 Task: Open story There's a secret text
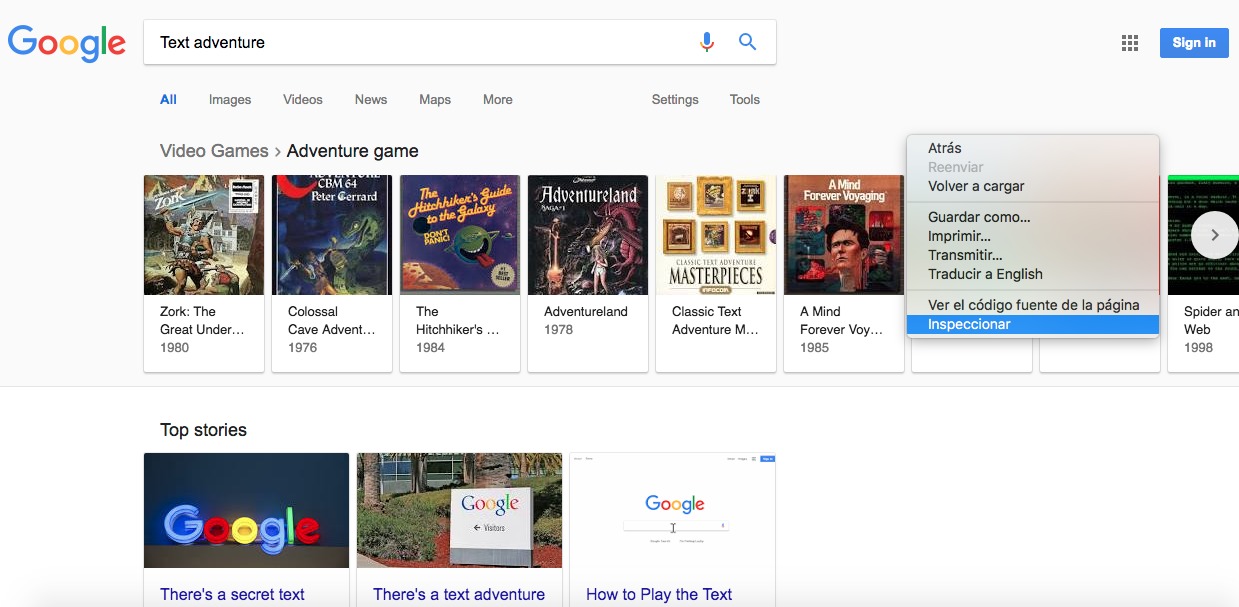tap(232, 594)
